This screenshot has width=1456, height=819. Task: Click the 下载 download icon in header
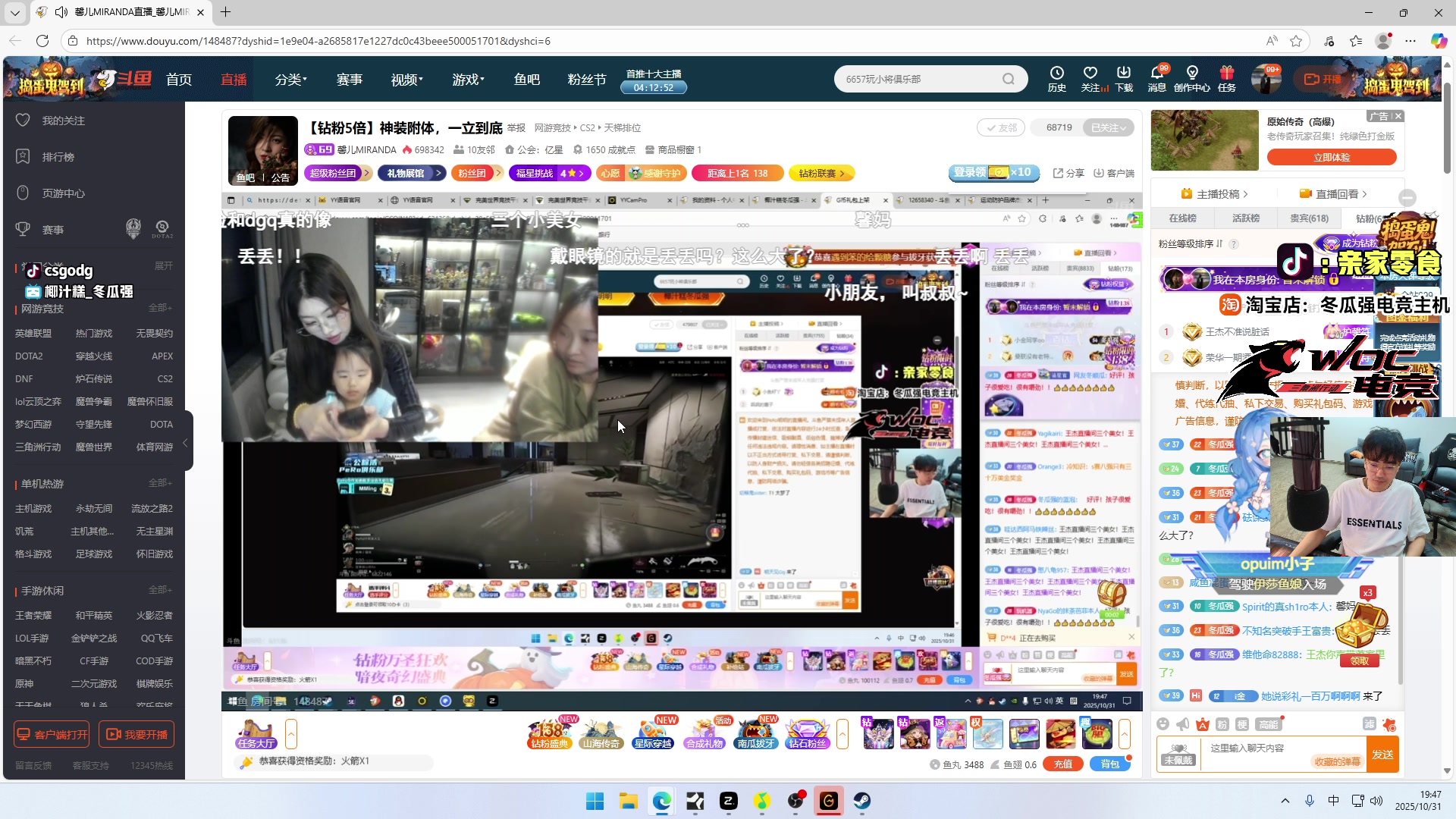click(x=1124, y=74)
